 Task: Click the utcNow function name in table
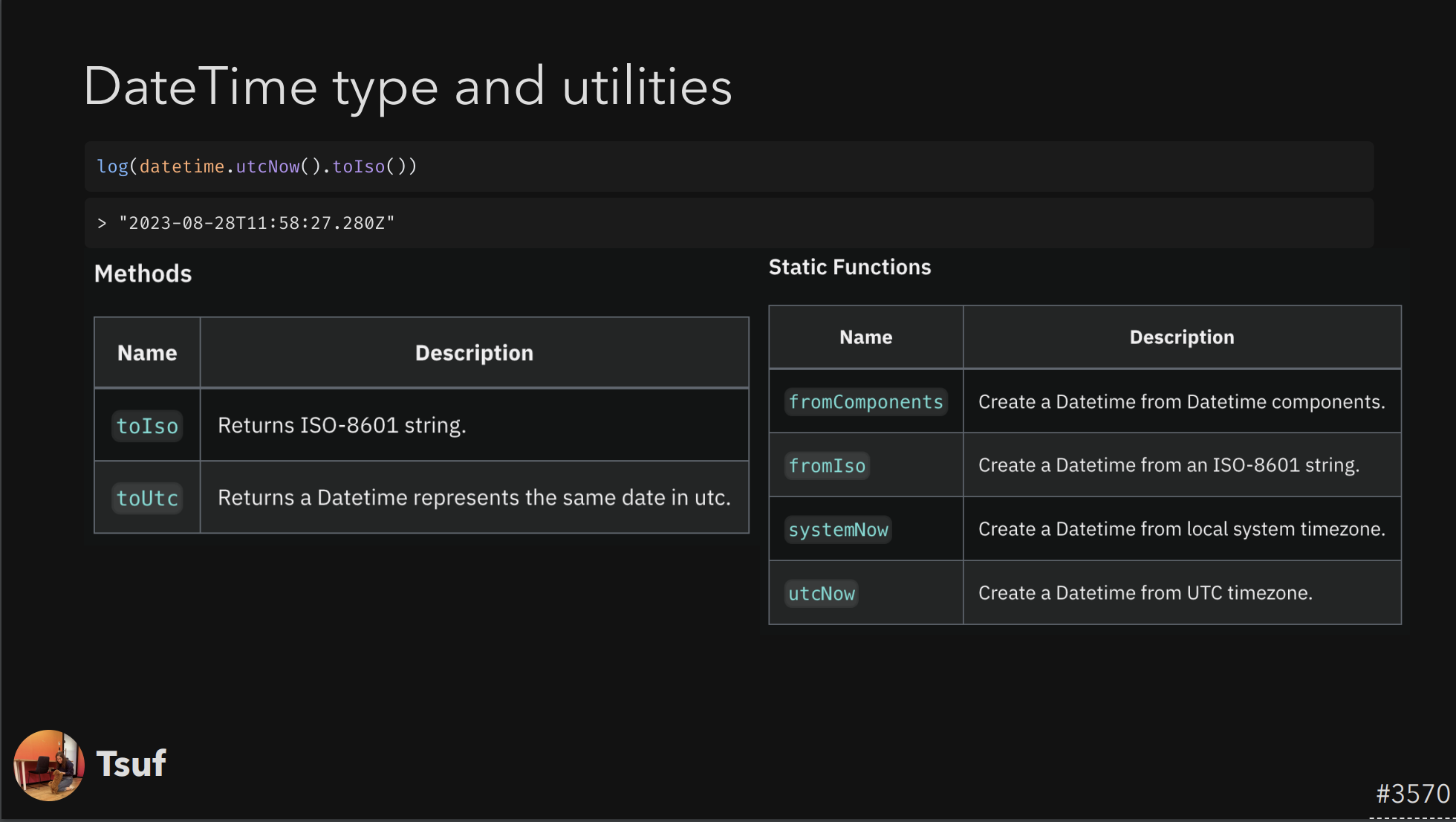821,594
